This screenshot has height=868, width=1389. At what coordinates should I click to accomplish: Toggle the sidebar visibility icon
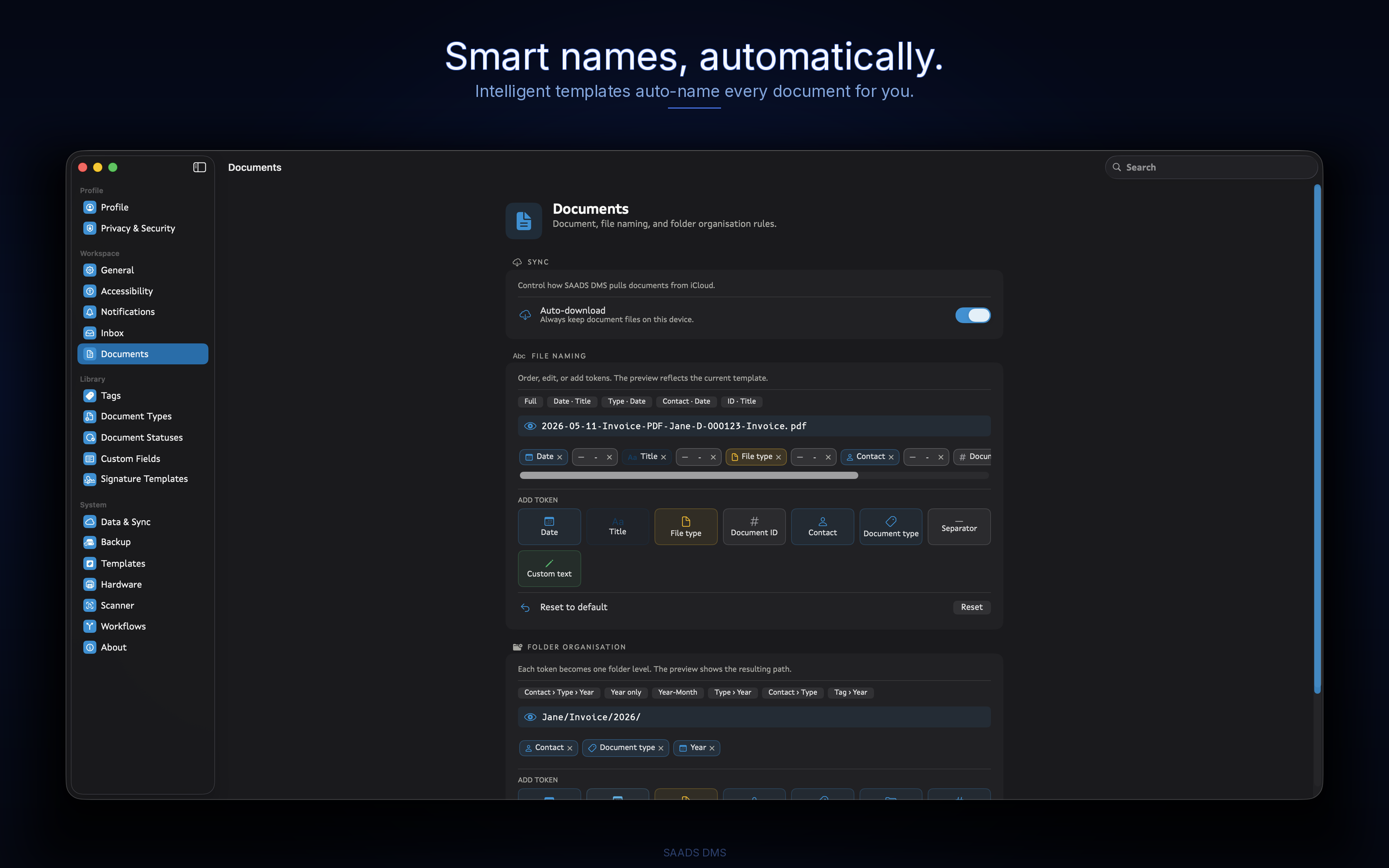(x=199, y=167)
